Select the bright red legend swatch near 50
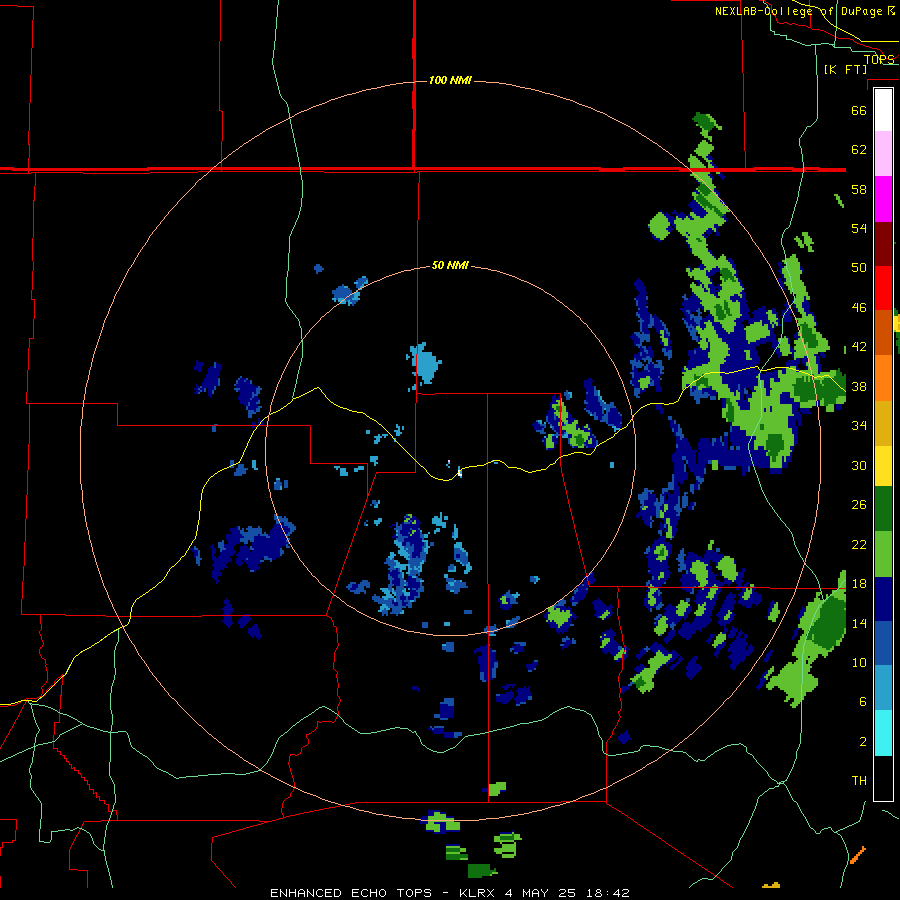Screen dimensions: 900x900 click(883, 288)
